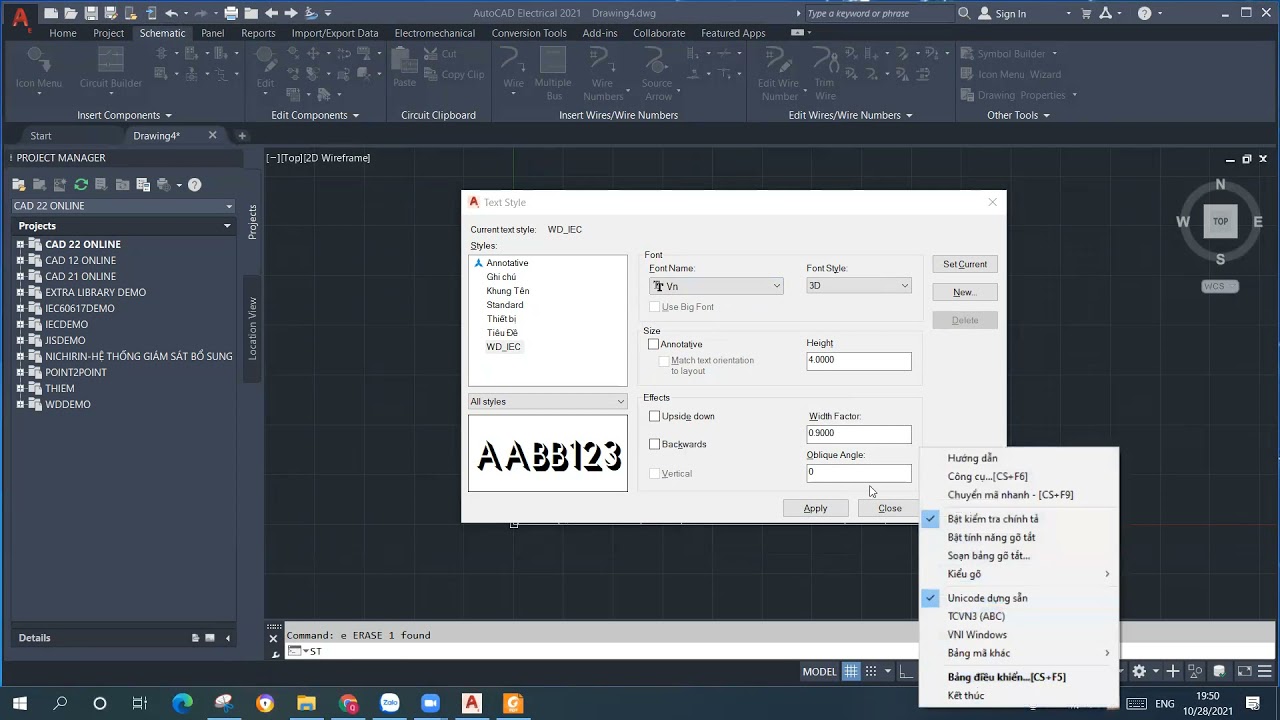Image resolution: width=1280 pixels, height=720 pixels.
Task: Open the Reports ribbon tab
Action: click(x=258, y=33)
